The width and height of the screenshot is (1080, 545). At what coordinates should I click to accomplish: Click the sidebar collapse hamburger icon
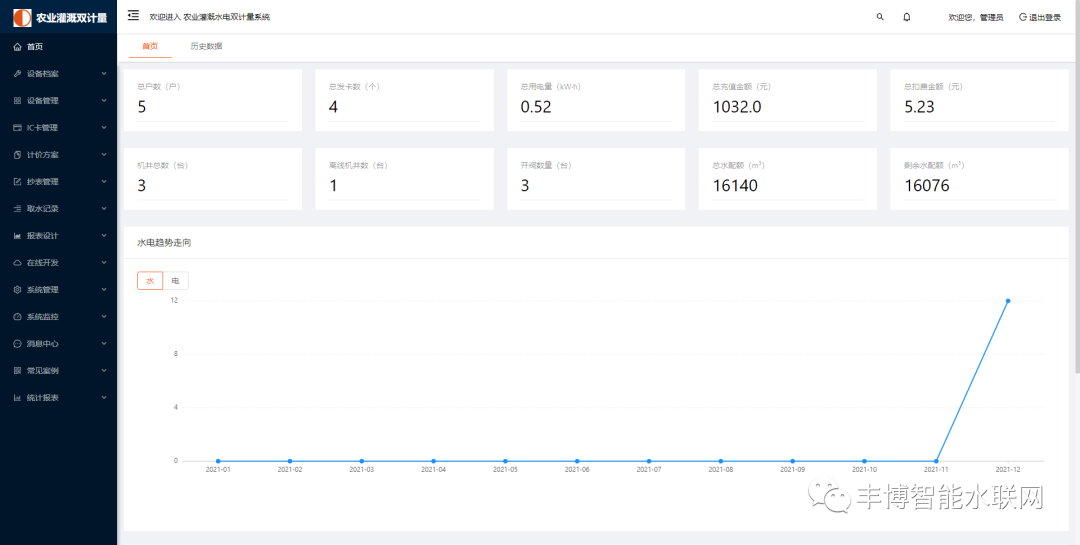point(133,16)
